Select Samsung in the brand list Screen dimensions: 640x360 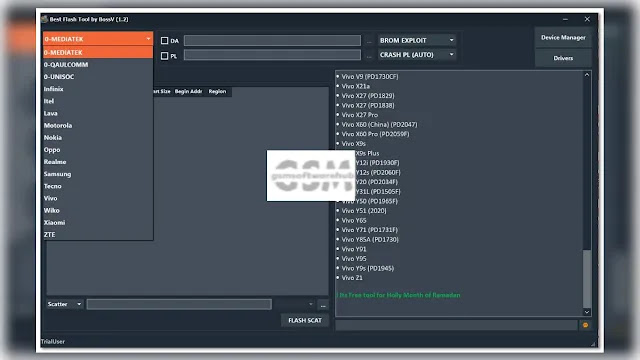coord(98,174)
